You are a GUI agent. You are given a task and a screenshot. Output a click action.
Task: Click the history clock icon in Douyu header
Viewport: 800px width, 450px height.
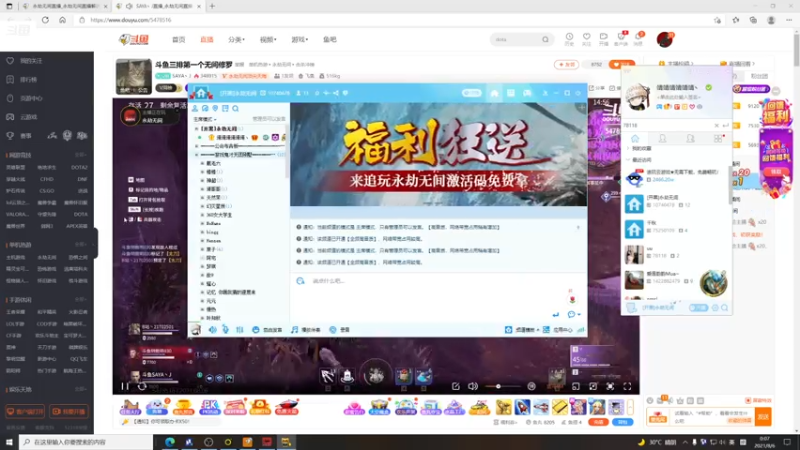569,37
